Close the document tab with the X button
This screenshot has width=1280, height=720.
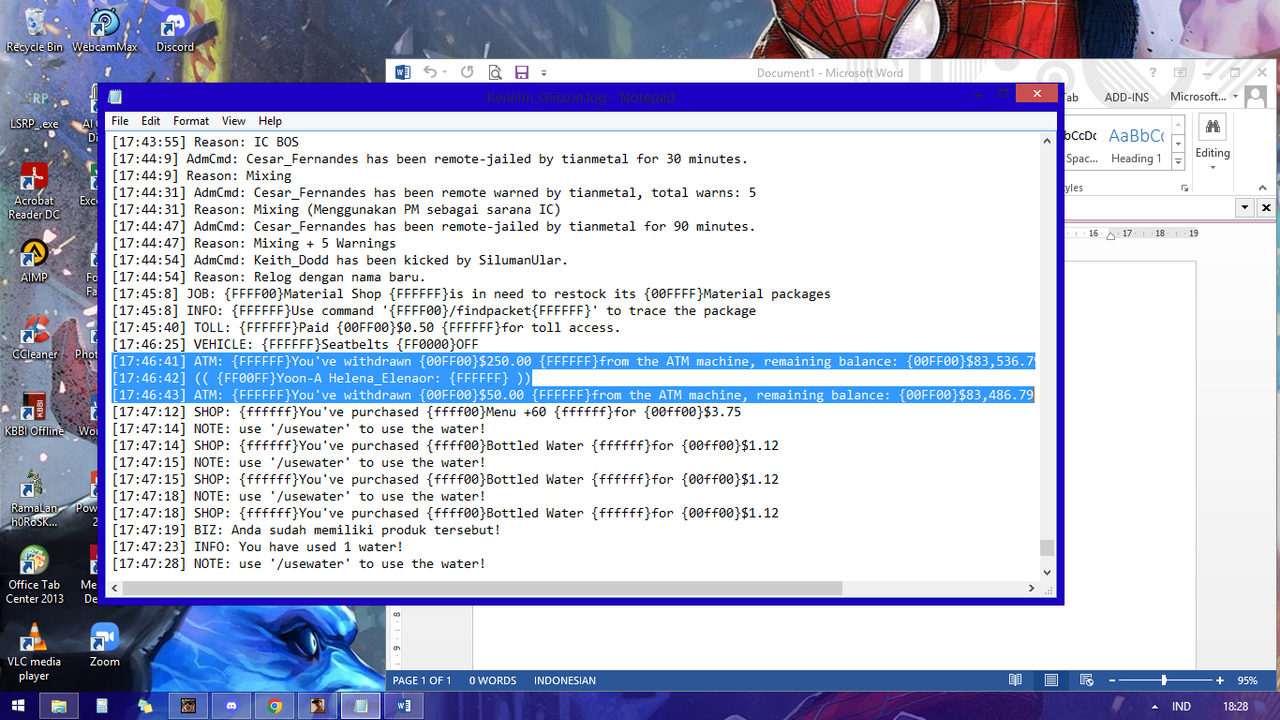click(1267, 208)
